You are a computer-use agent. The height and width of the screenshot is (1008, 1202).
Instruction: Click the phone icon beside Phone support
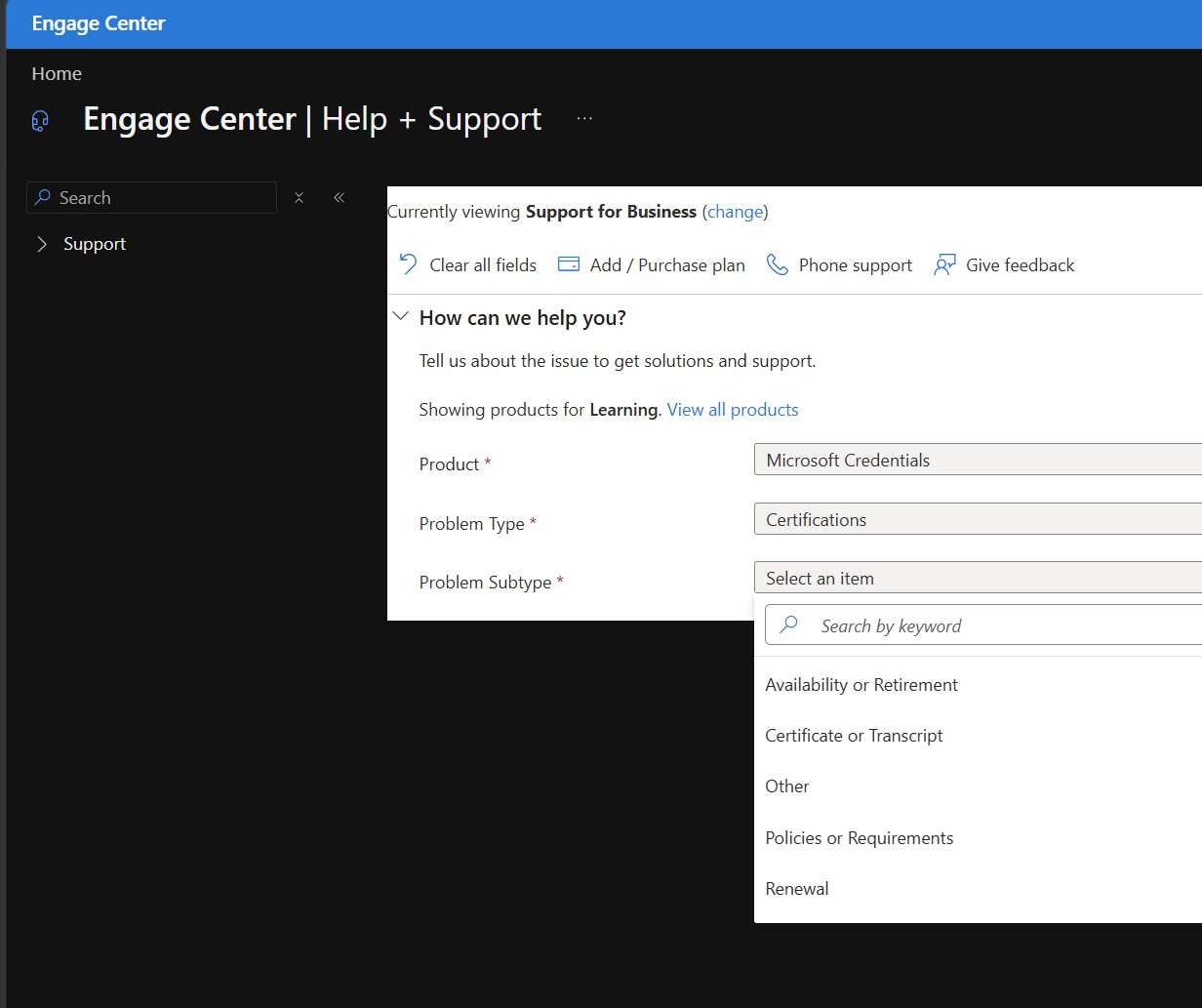[x=778, y=264]
